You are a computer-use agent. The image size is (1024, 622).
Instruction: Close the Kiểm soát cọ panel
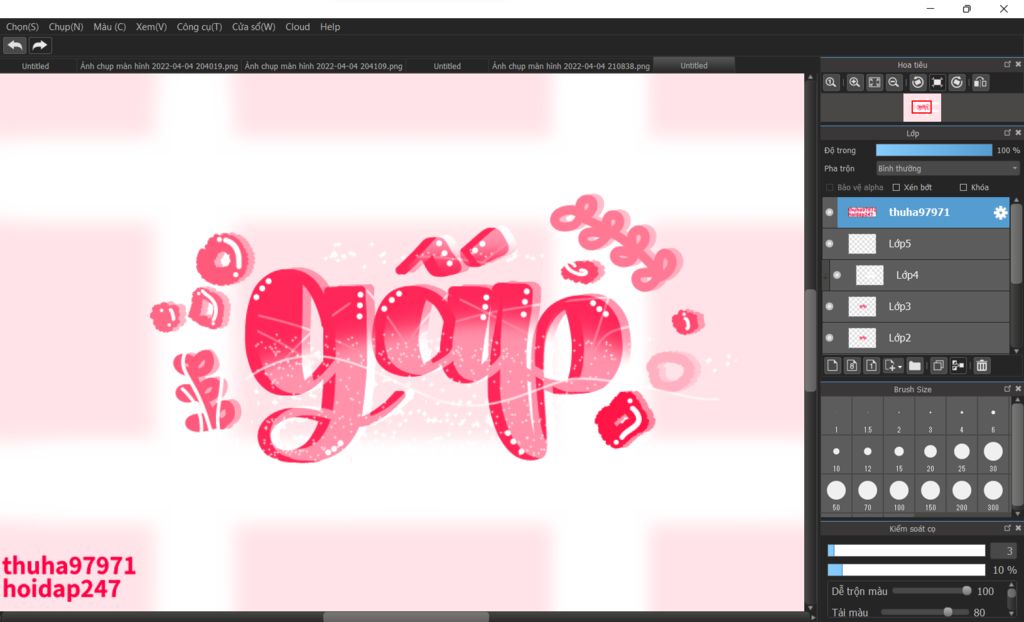[x=1017, y=528]
